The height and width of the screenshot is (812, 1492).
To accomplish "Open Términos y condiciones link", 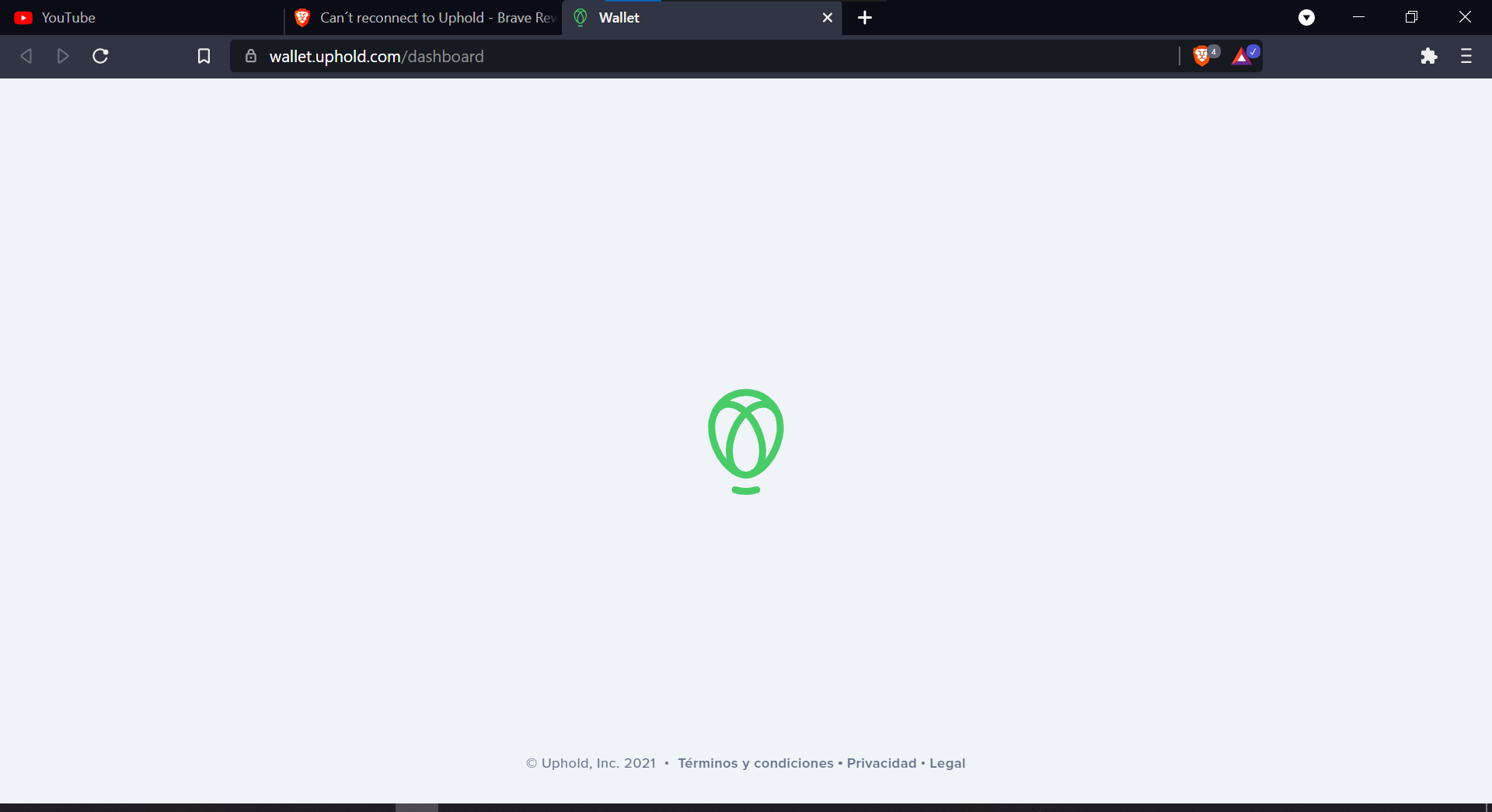I will click(x=755, y=763).
